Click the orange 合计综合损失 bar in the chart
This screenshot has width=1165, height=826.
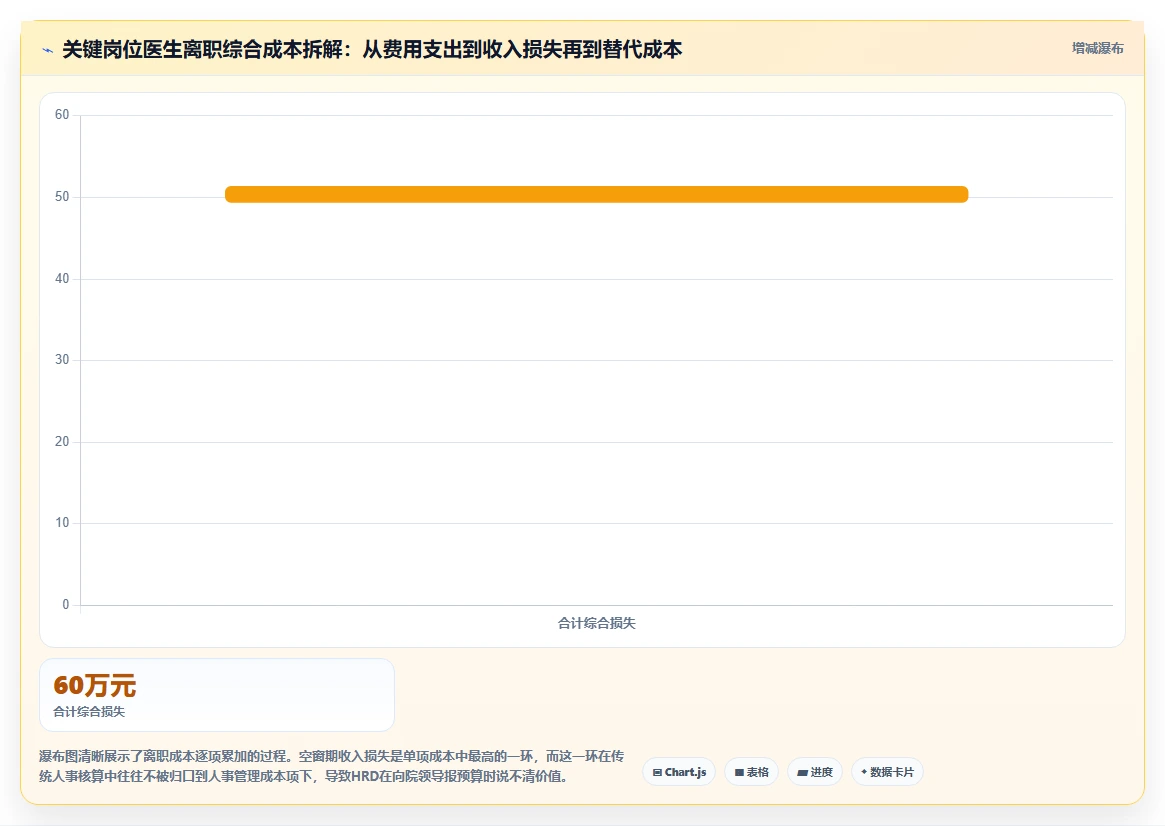click(x=597, y=194)
